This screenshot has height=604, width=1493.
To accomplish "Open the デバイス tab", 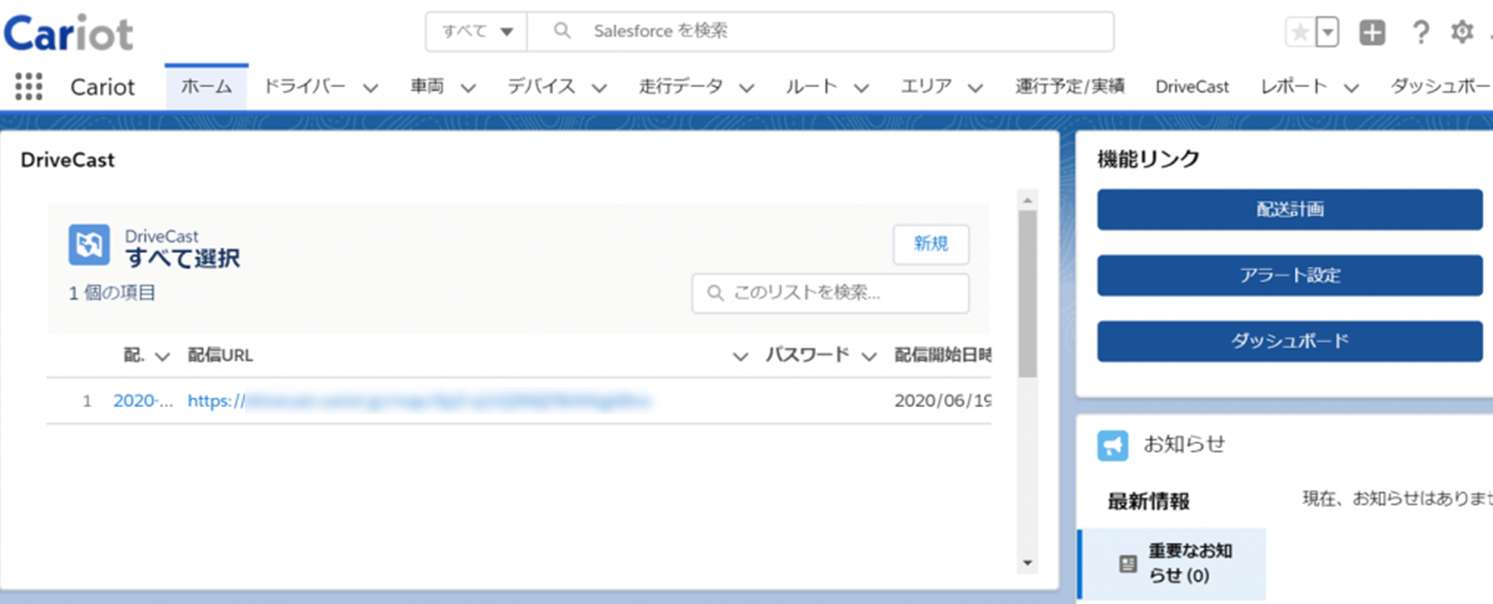I will 541,87.
